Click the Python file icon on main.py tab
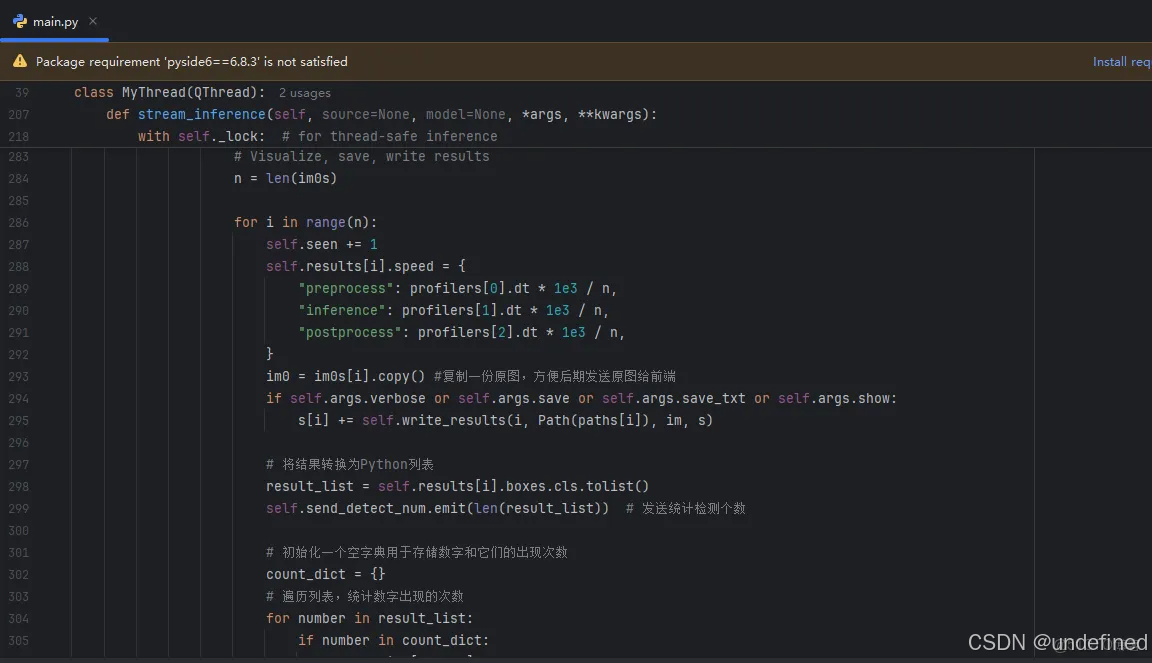This screenshot has height=663, width=1152. (x=20, y=21)
